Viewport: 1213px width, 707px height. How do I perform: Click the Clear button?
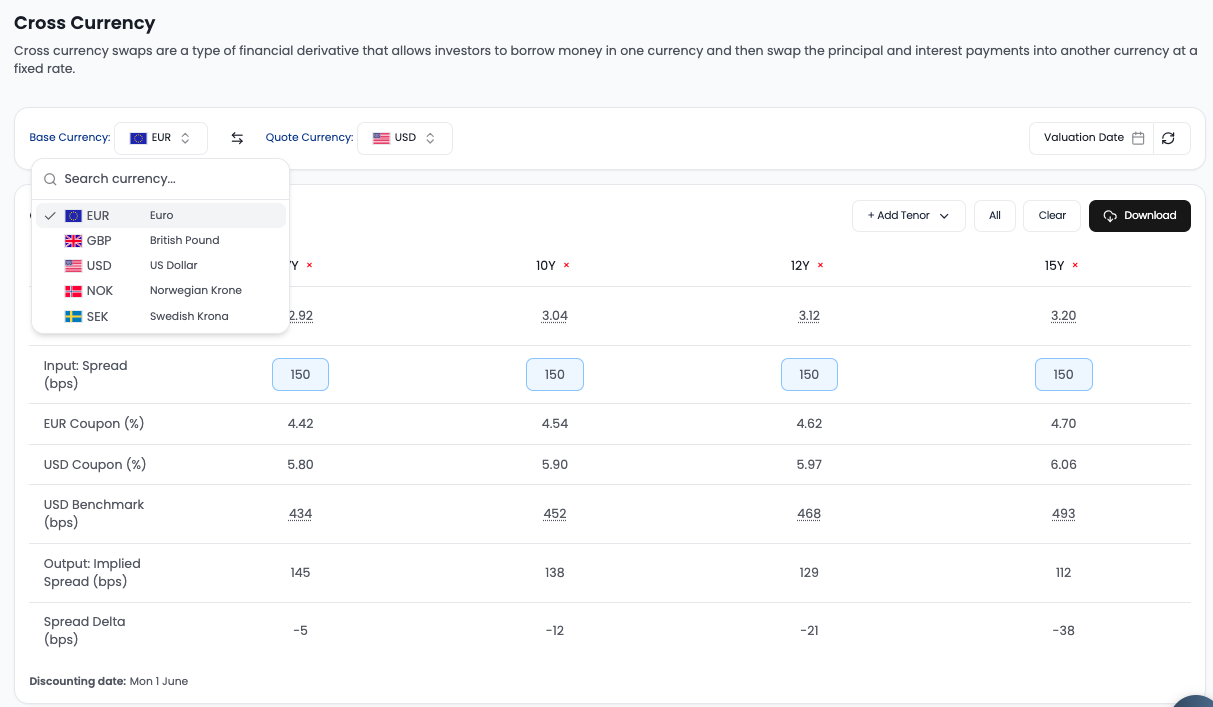tap(1052, 216)
